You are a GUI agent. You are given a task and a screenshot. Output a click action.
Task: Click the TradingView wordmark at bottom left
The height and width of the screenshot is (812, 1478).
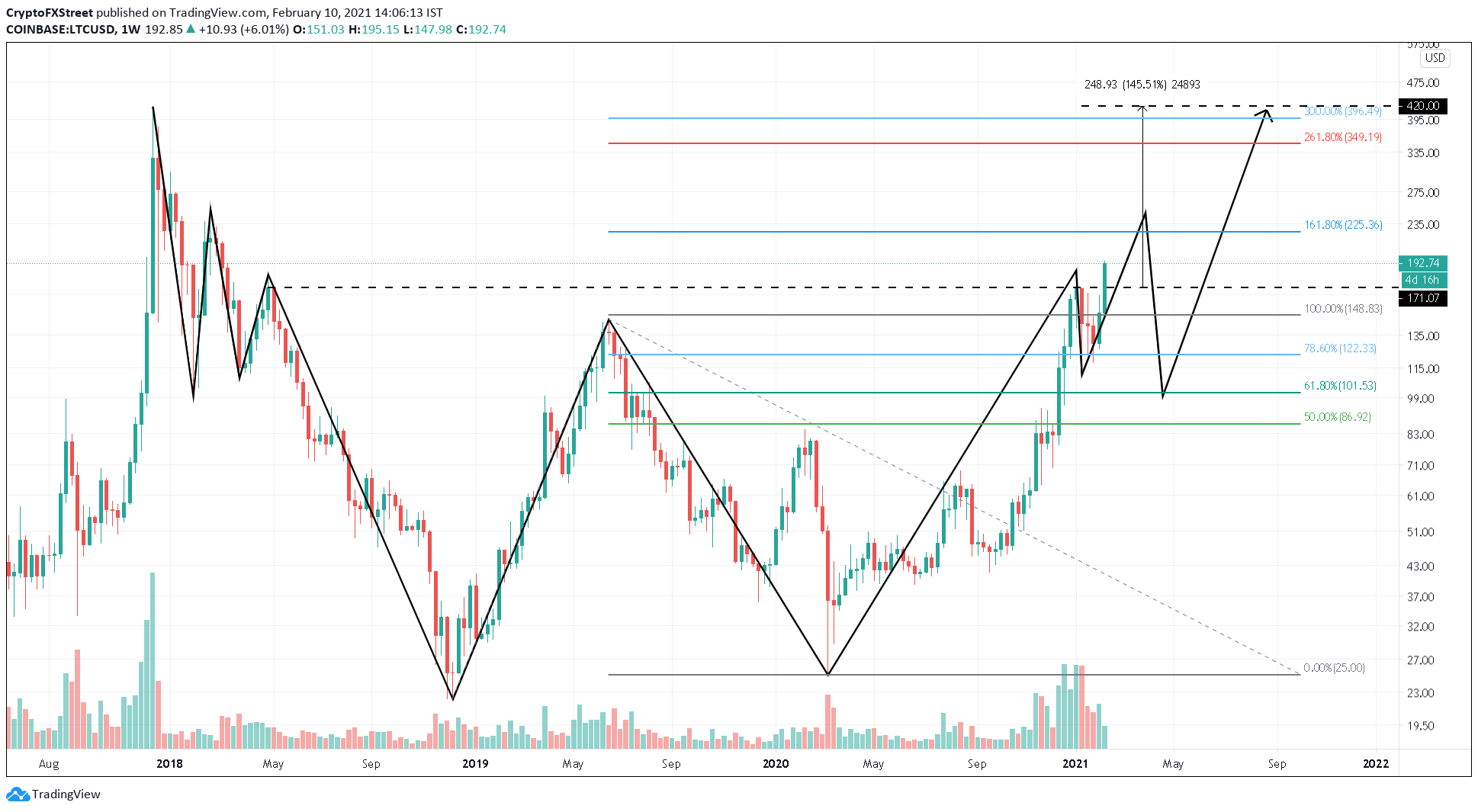click(66, 794)
